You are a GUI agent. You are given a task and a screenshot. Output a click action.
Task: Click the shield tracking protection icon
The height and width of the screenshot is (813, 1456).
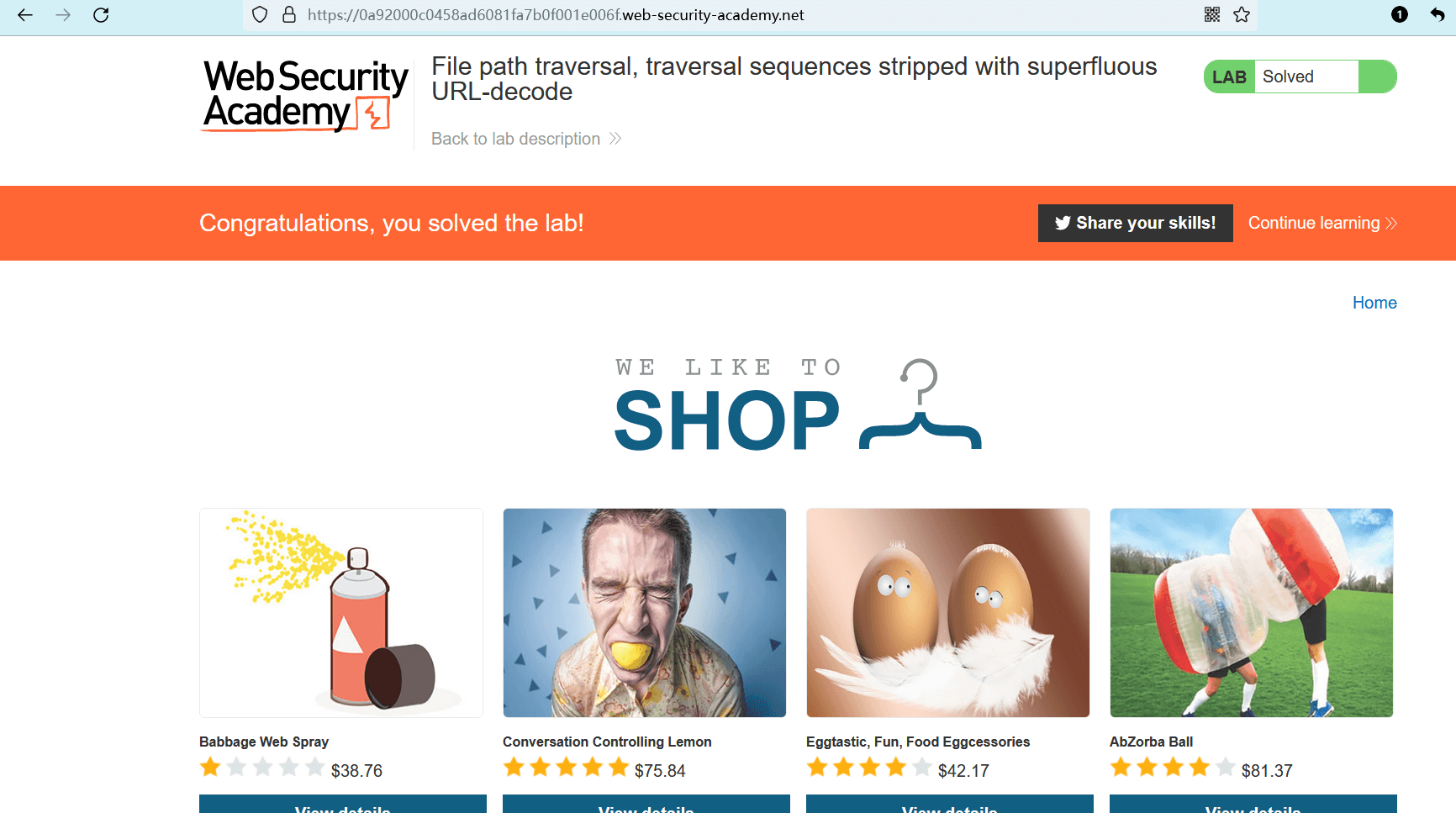tap(260, 15)
